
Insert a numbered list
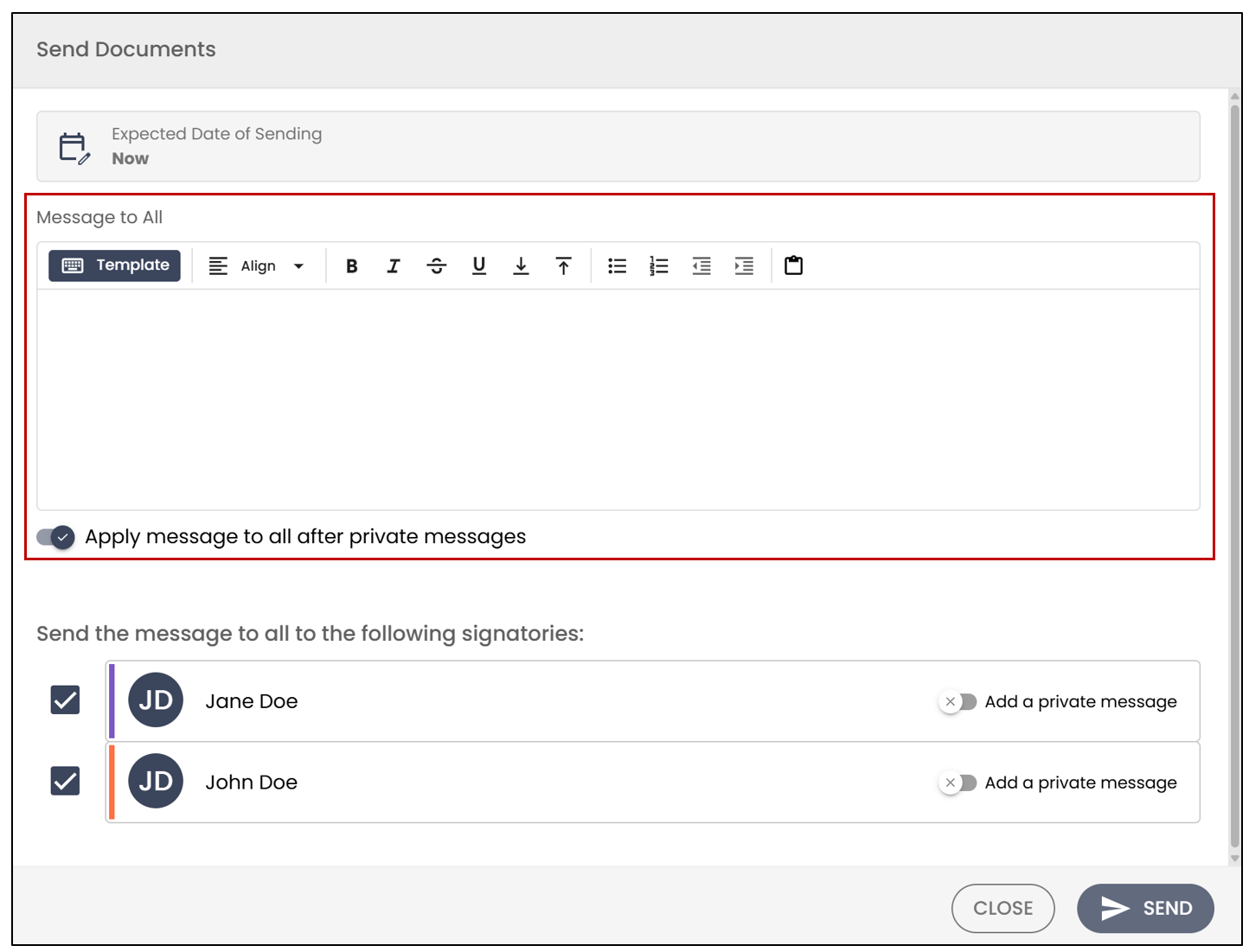(x=659, y=266)
